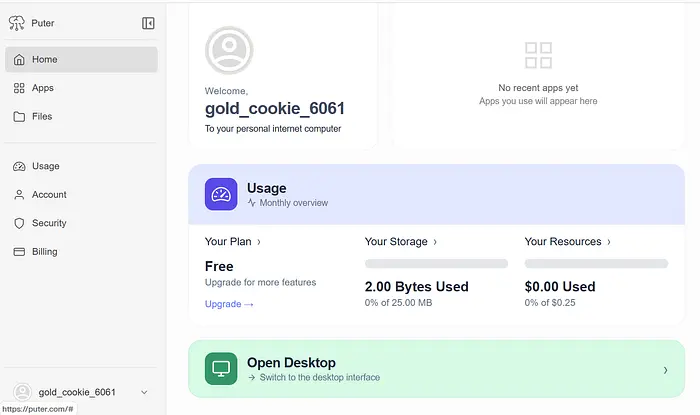Click the '0% of $0.25' text
This screenshot has width=700, height=415.
coord(550,303)
